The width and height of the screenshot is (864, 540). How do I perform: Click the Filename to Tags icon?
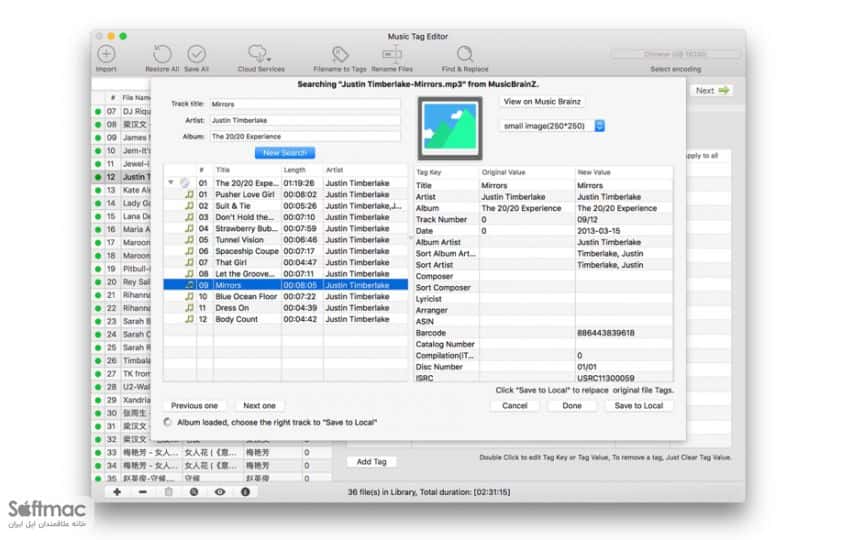click(x=340, y=54)
